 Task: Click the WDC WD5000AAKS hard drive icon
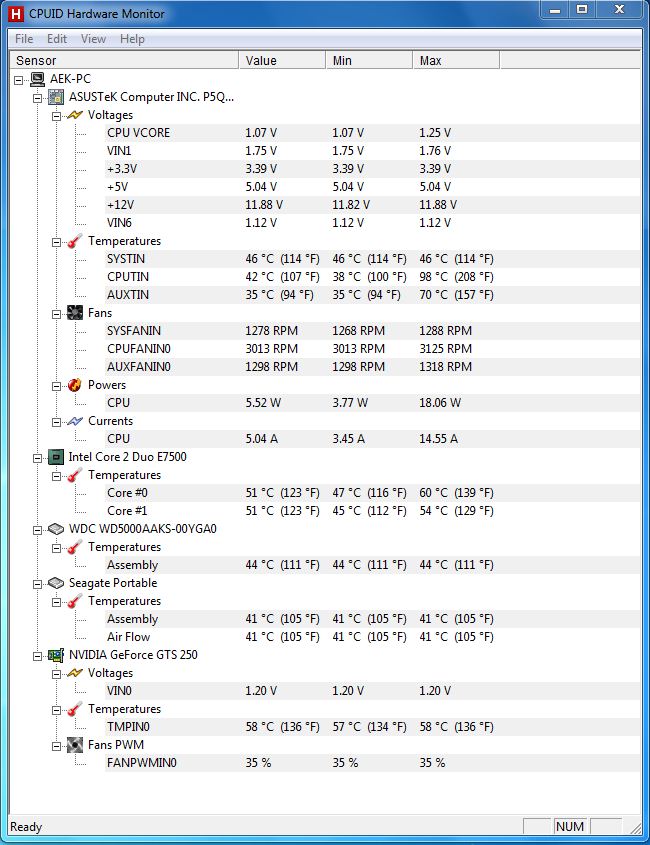pyautogui.click(x=56, y=529)
